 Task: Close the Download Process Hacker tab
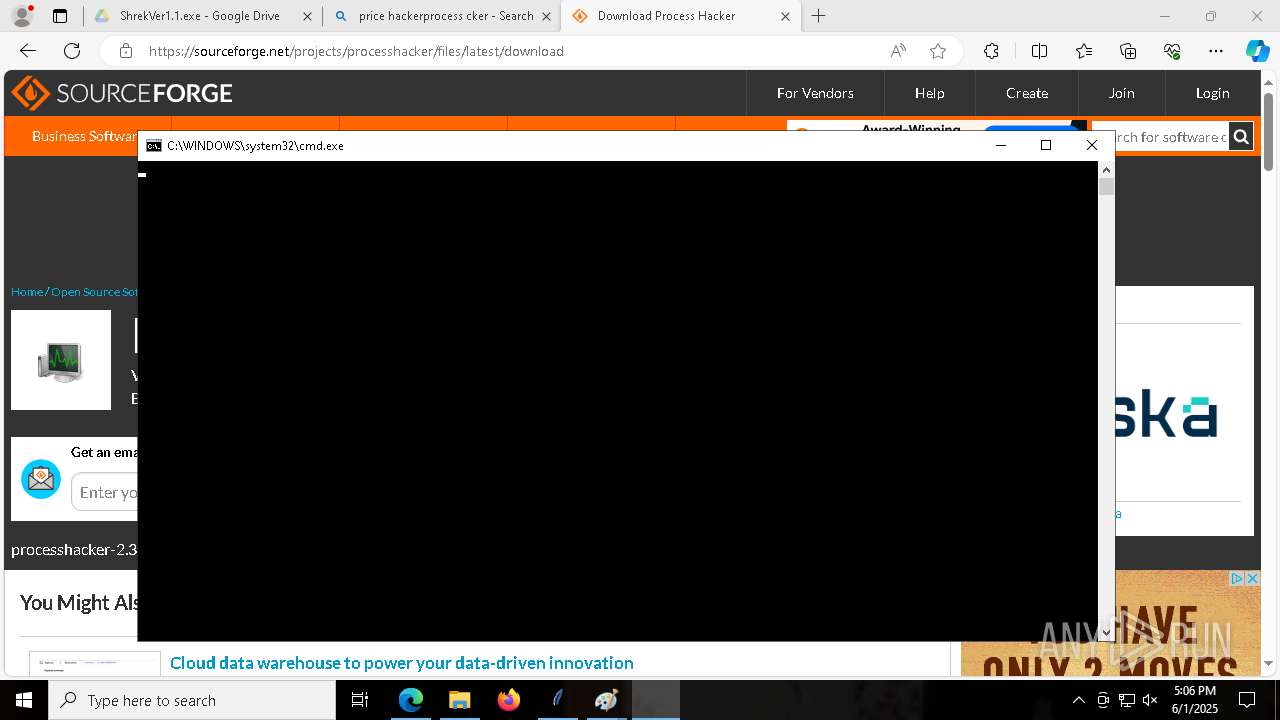[x=785, y=16]
